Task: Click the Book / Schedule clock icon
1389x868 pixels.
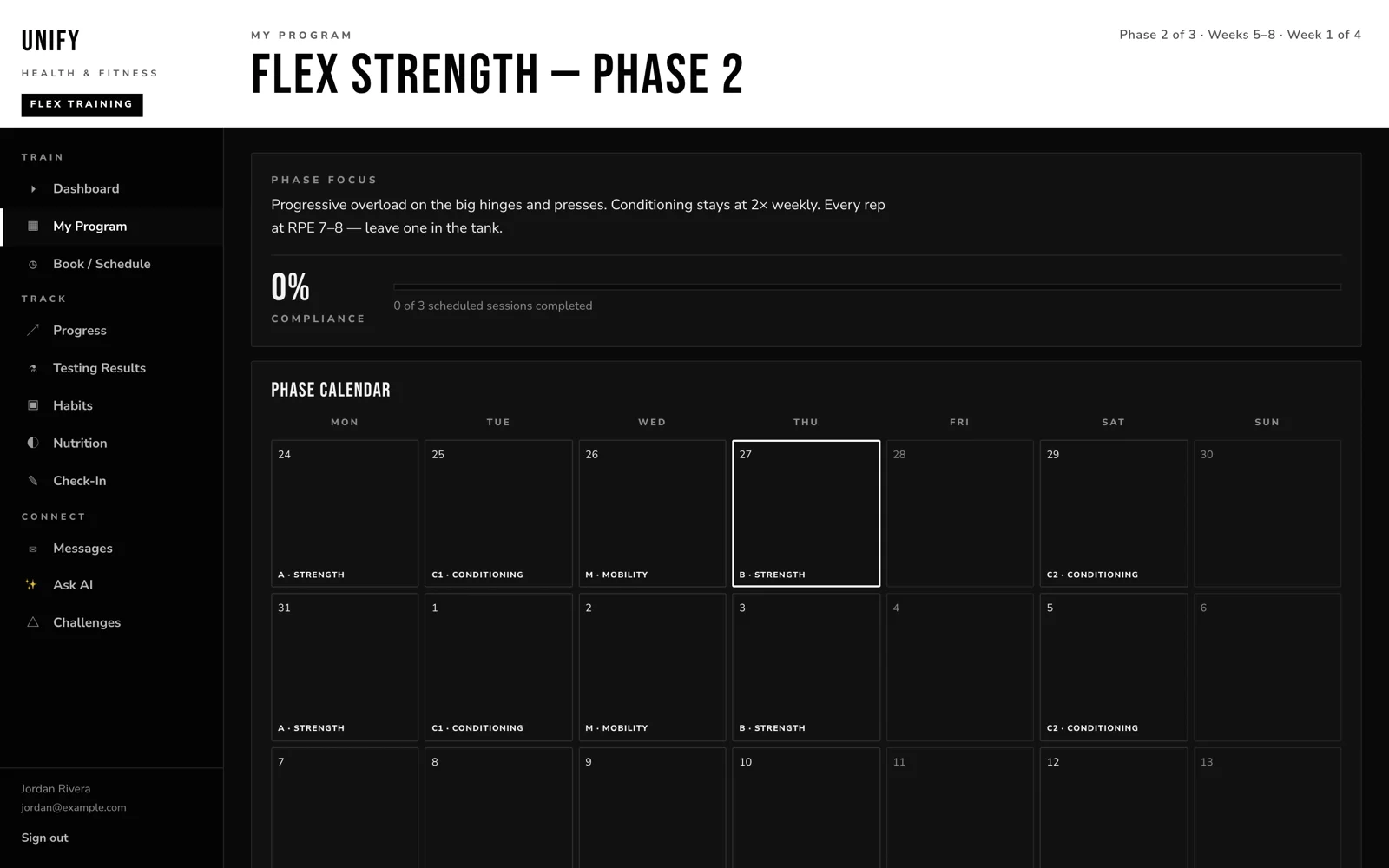Action: coord(33,264)
